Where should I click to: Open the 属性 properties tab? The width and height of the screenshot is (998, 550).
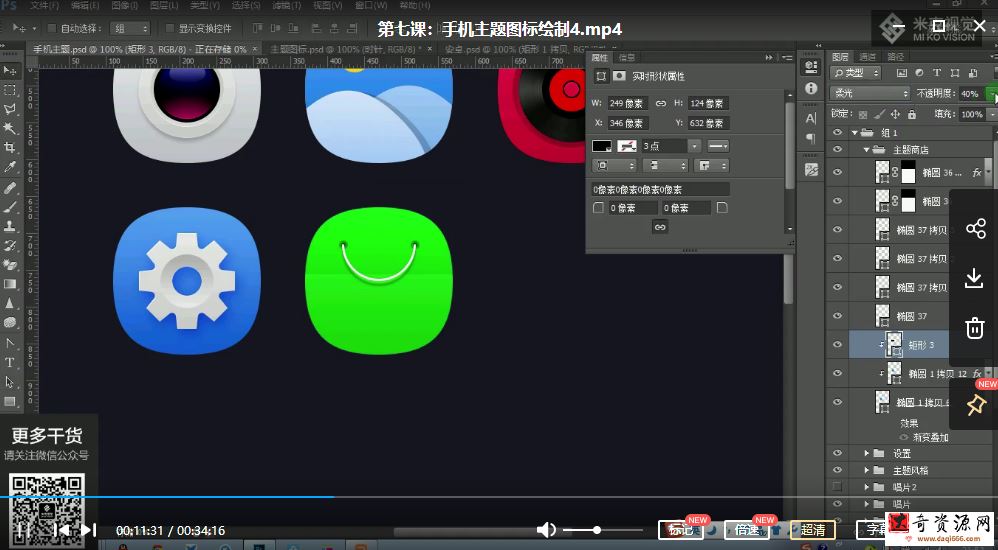pyautogui.click(x=600, y=57)
